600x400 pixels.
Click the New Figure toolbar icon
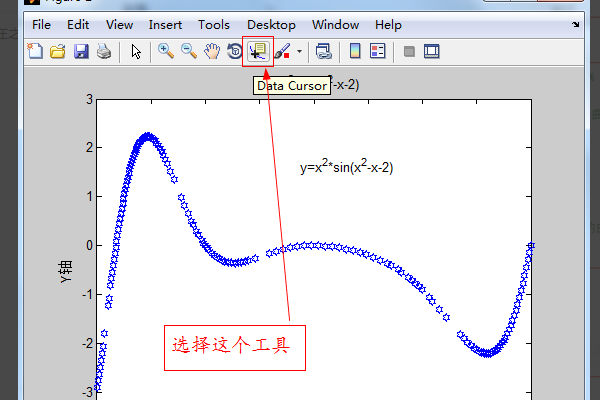36,51
